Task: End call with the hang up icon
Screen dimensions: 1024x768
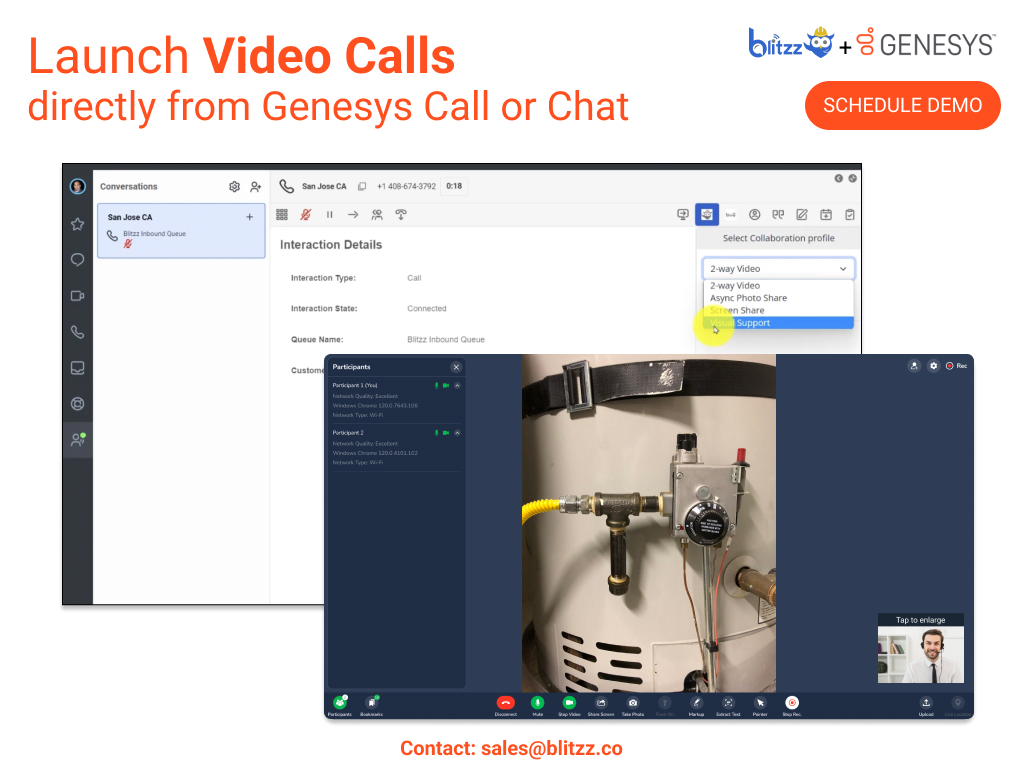Action: (x=401, y=215)
